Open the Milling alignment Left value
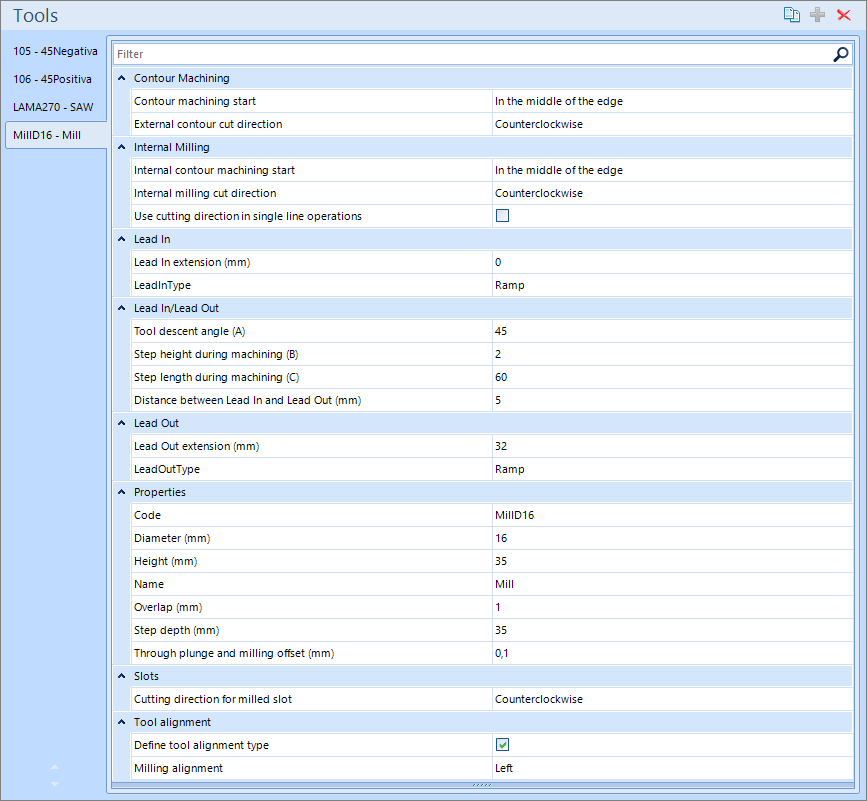The image size is (867, 801). tap(672, 768)
